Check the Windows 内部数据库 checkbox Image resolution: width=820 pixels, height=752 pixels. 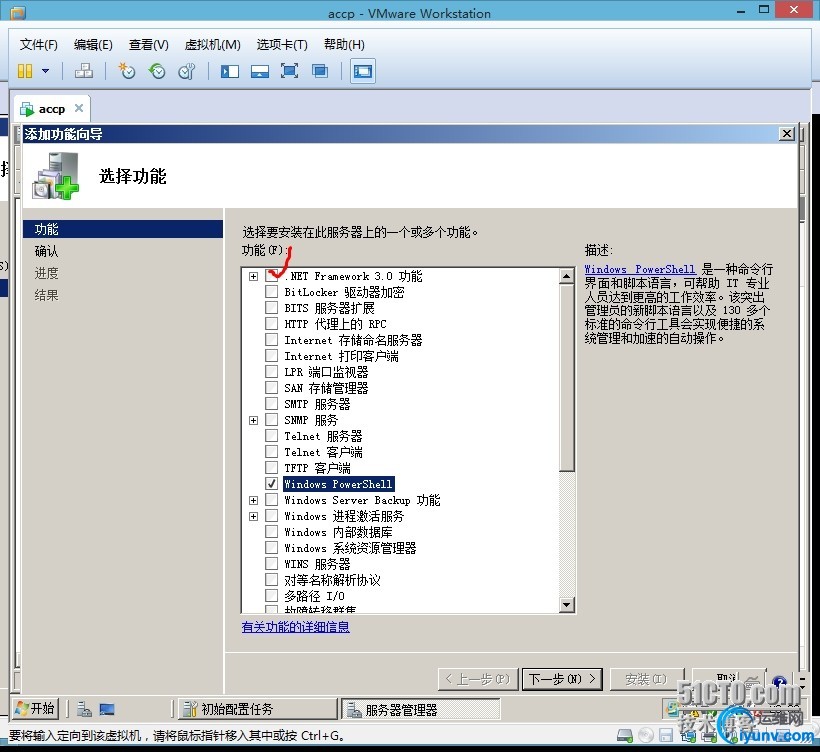coord(271,532)
